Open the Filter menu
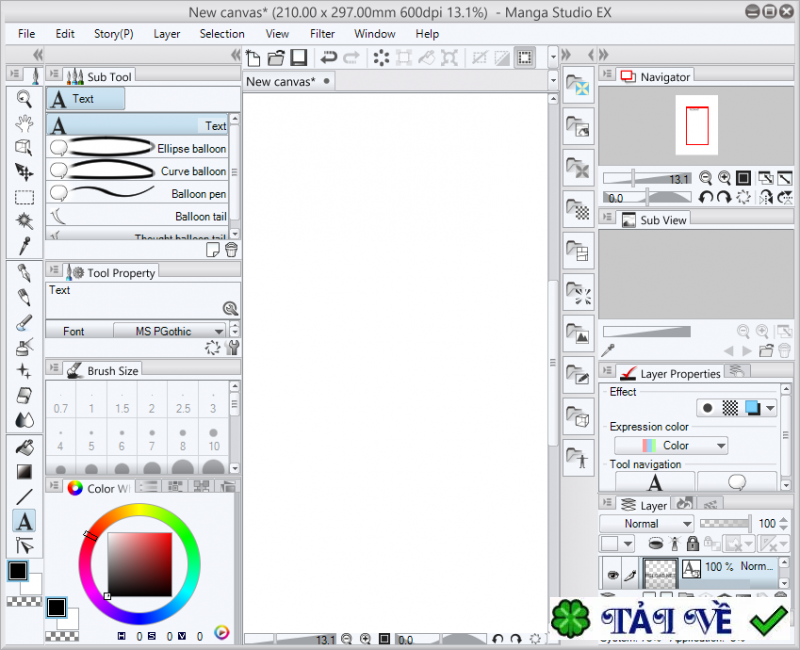Screen dimensions: 800x650 pos(322,33)
